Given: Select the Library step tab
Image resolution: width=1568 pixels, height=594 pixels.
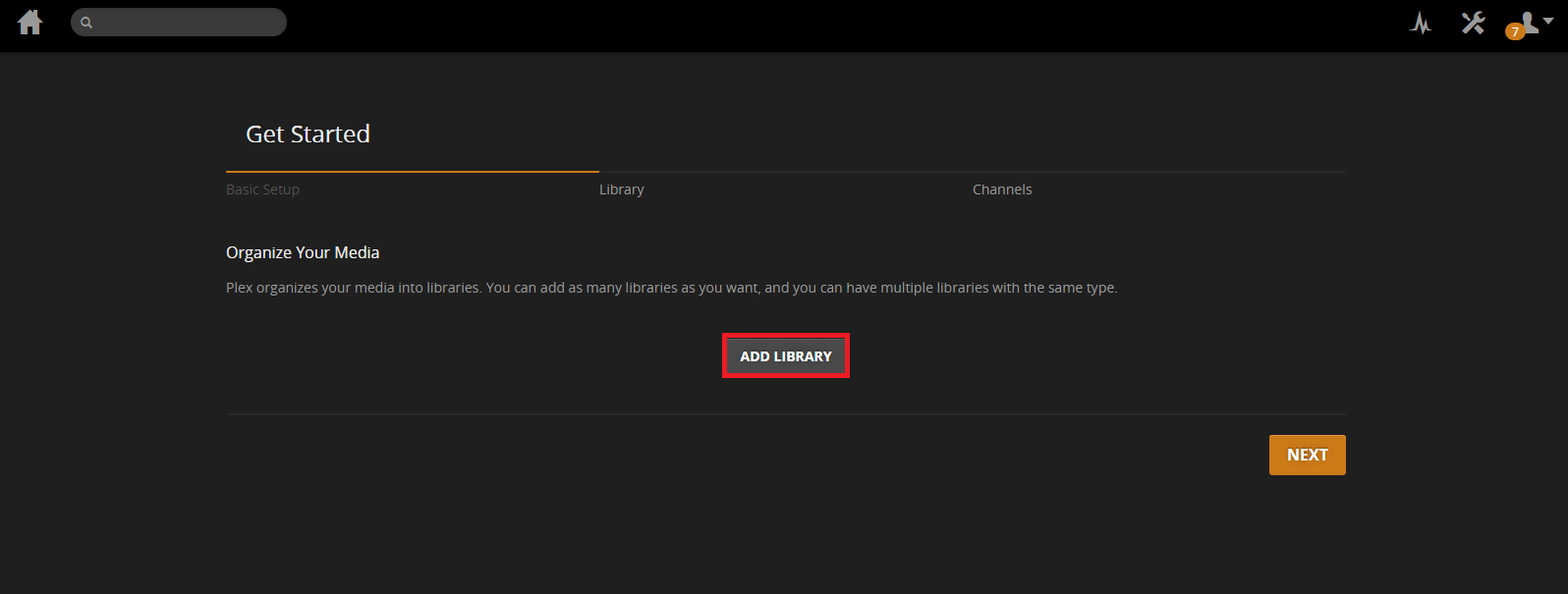Looking at the screenshot, I should tap(622, 189).
